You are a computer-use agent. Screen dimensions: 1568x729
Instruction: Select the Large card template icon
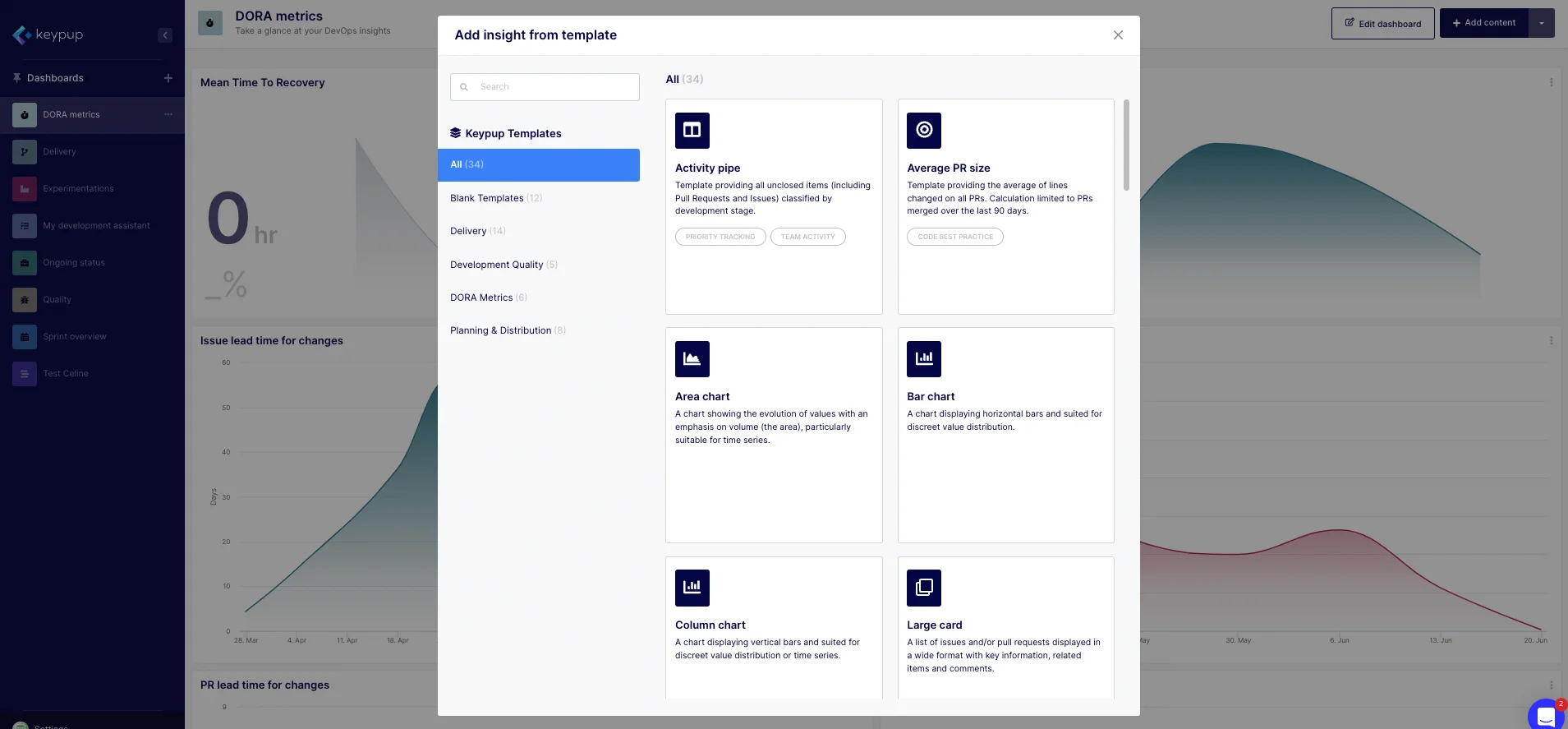[x=924, y=587]
